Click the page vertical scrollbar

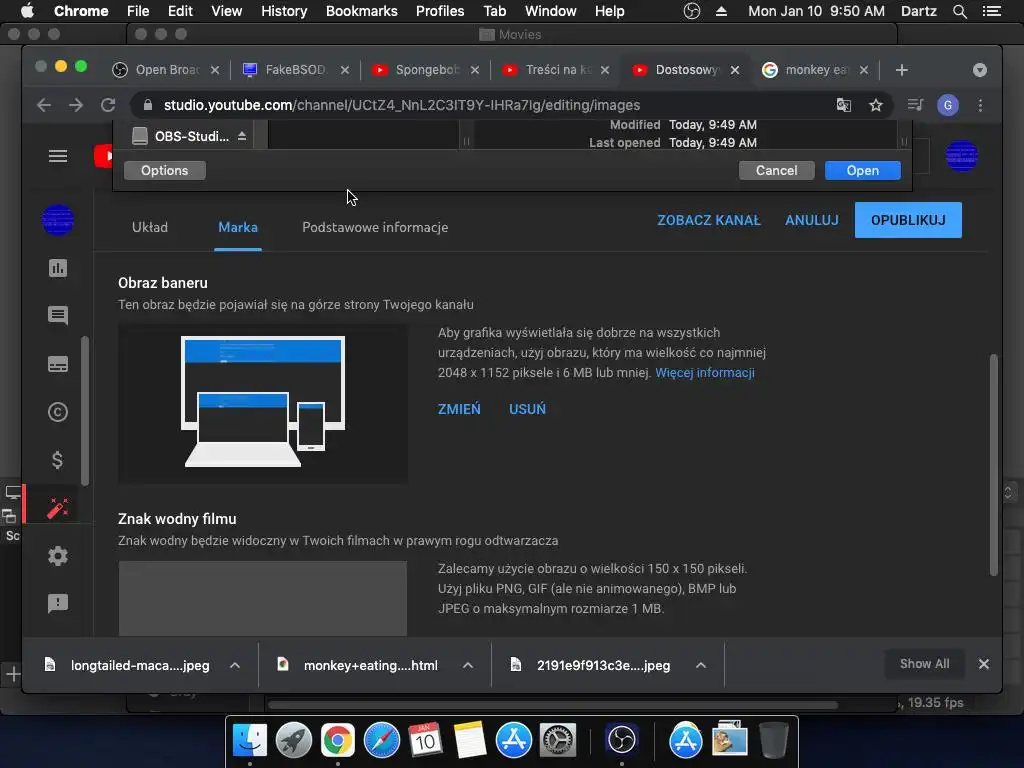click(993, 465)
